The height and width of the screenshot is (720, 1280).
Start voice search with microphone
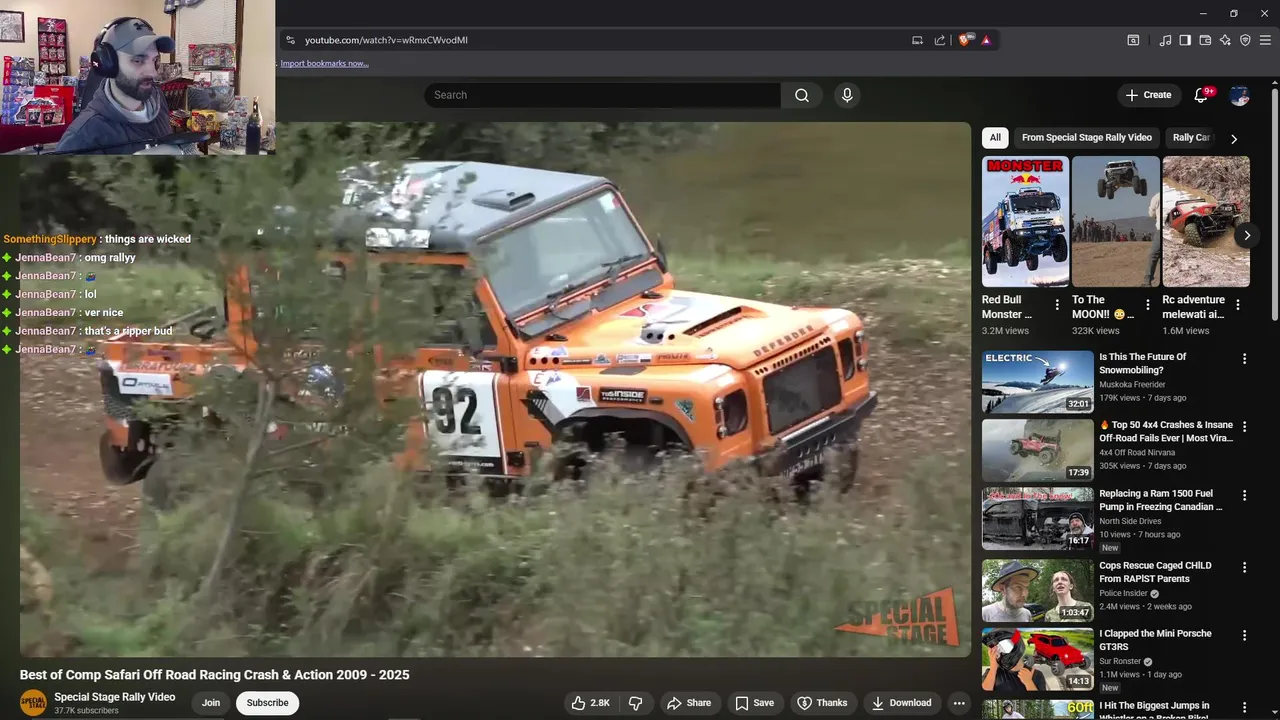[847, 95]
